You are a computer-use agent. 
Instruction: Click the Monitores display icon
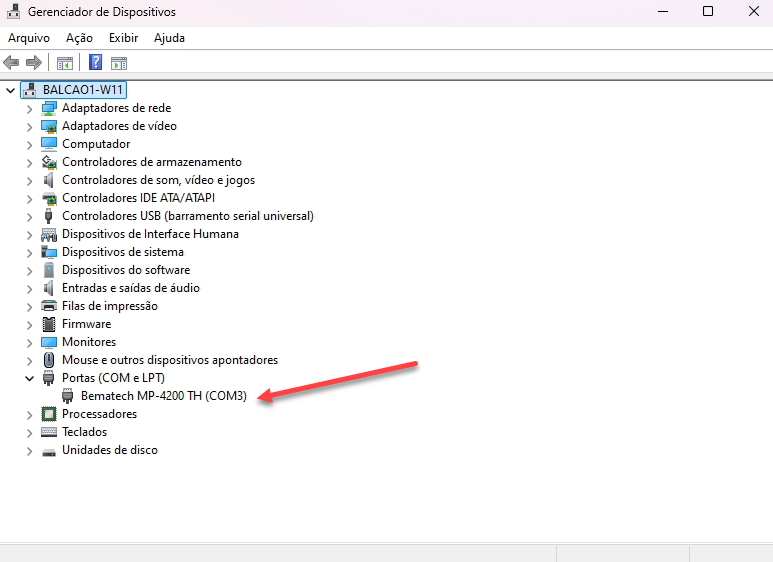pyautogui.click(x=49, y=342)
